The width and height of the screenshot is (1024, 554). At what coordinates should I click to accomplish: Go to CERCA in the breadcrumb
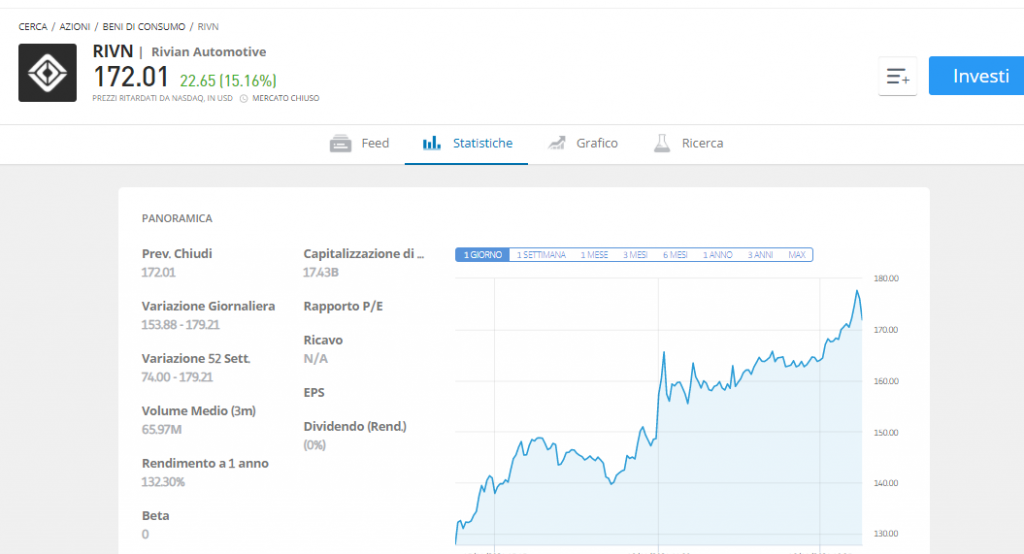pos(33,27)
